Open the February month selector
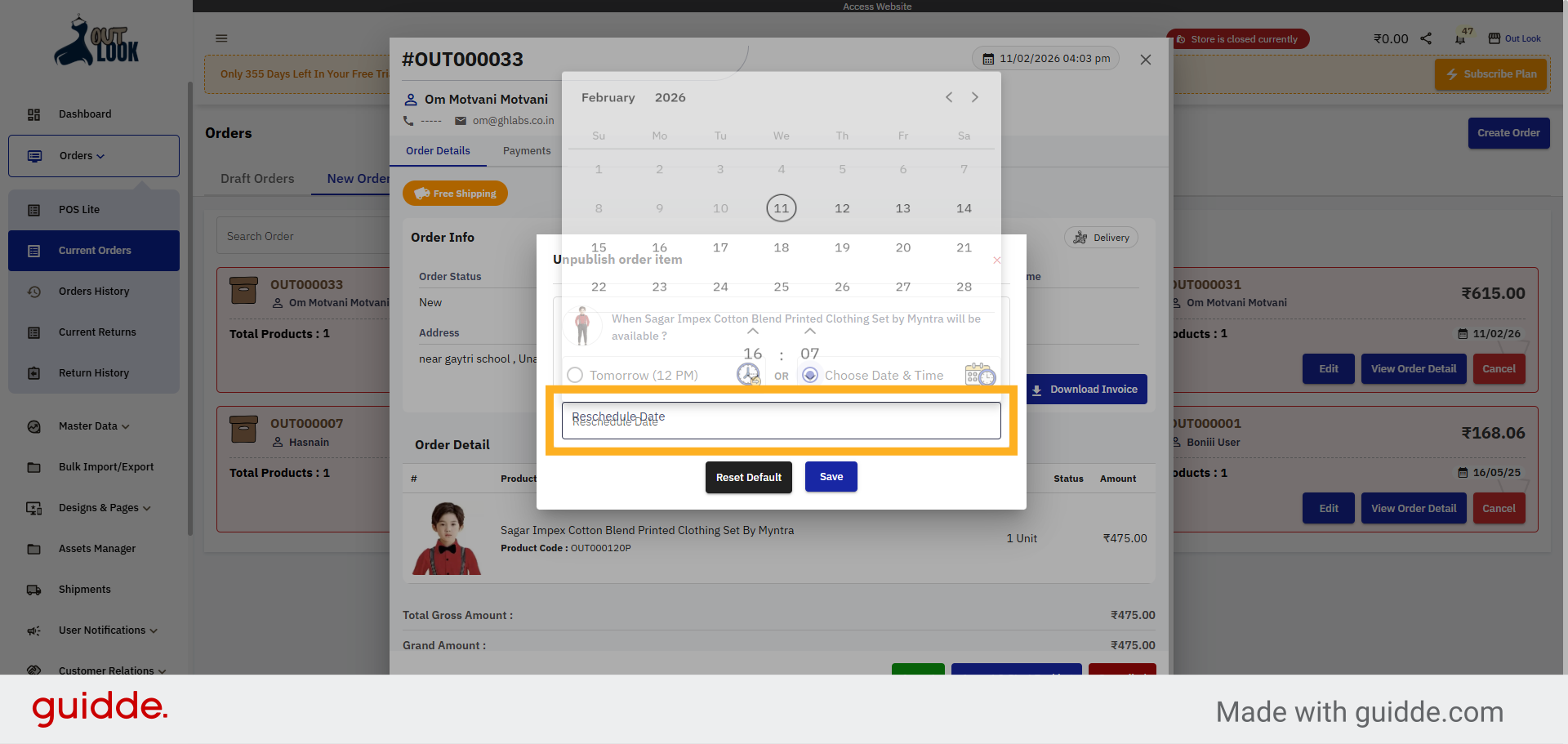The height and width of the screenshot is (744, 1568). (x=608, y=98)
